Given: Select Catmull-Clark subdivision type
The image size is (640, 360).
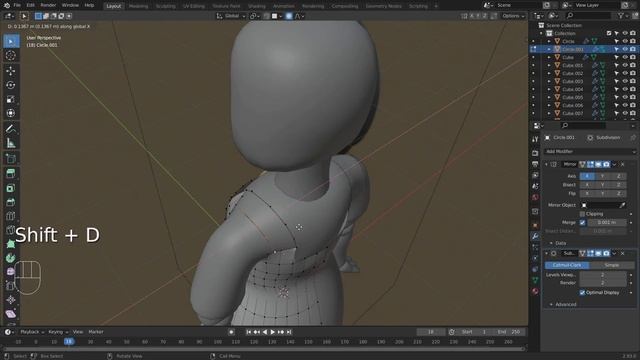Looking at the screenshot, I should tap(567, 265).
